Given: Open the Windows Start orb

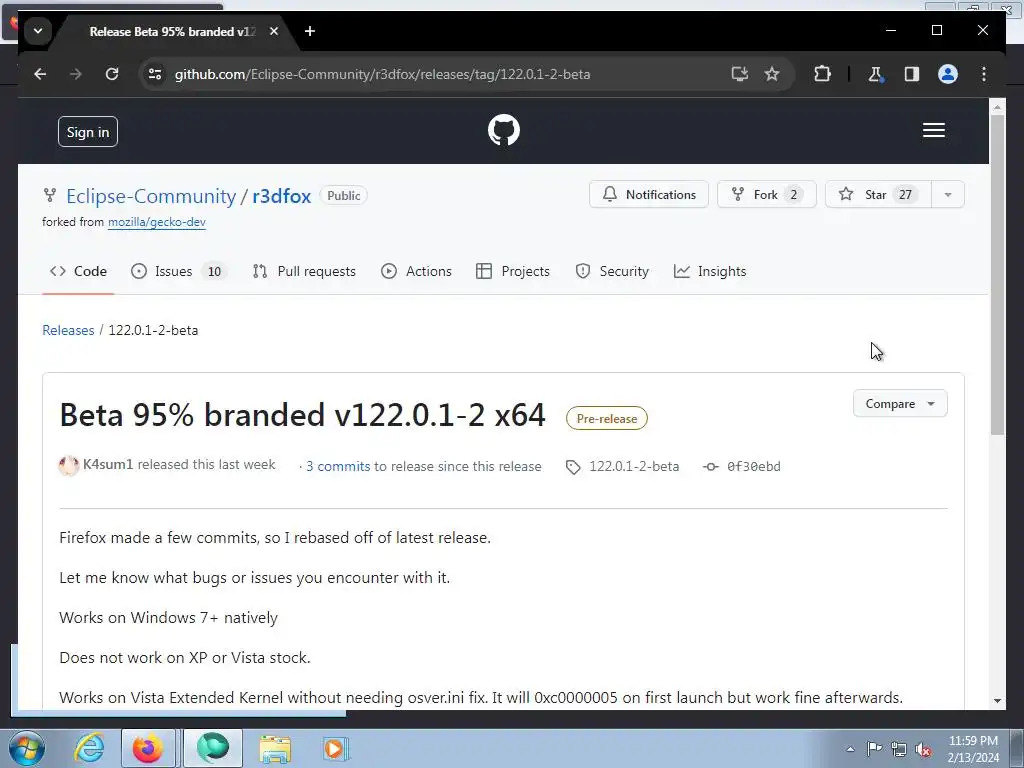Looking at the screenshot, I should [x=26, y=748].
